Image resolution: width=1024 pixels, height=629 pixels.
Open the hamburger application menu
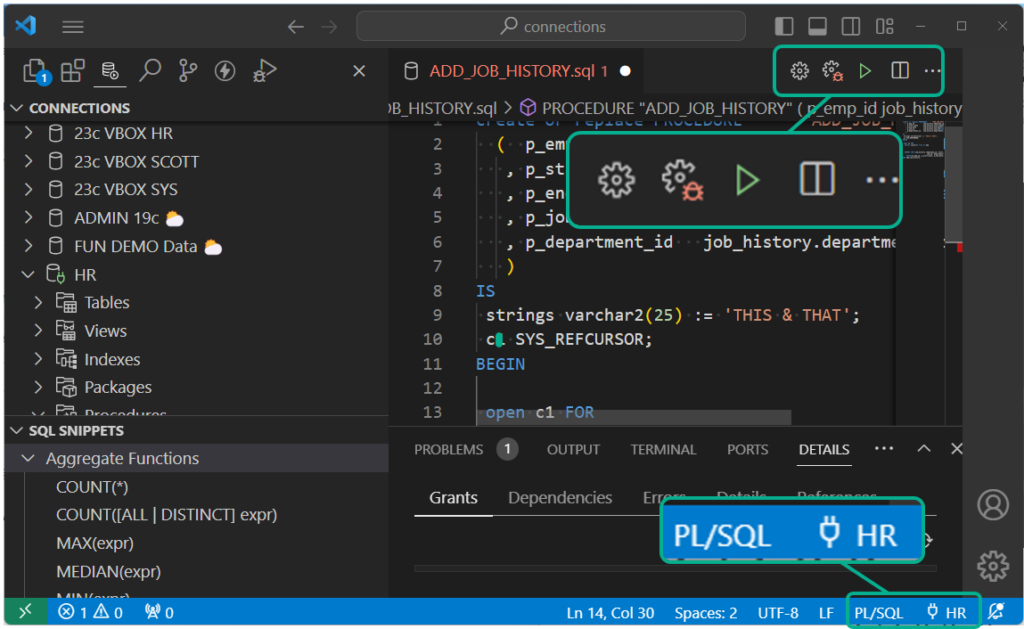pos(72,27)
